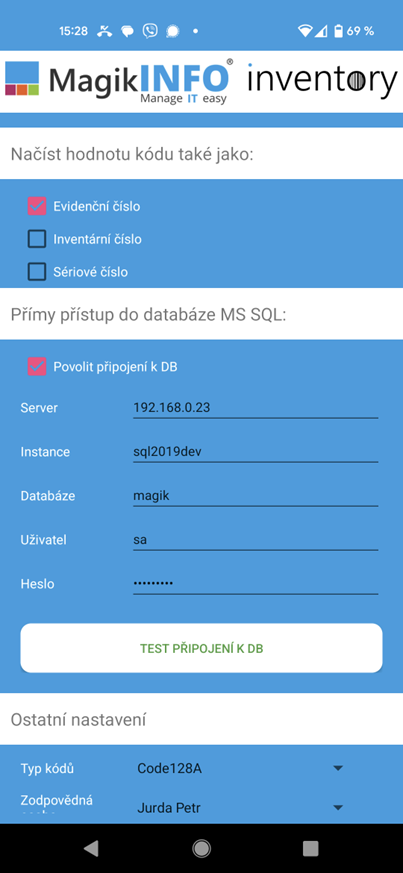Tap the recent apps square button
Screen dimensions: 403x873
tap(311, 848)
